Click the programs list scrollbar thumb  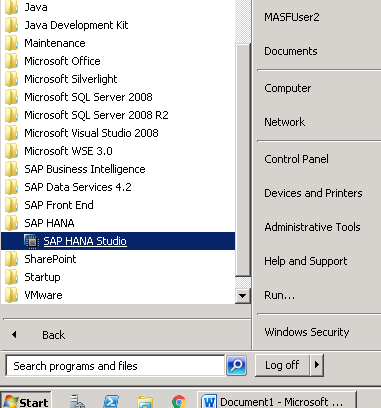click(x=243, y=160)
